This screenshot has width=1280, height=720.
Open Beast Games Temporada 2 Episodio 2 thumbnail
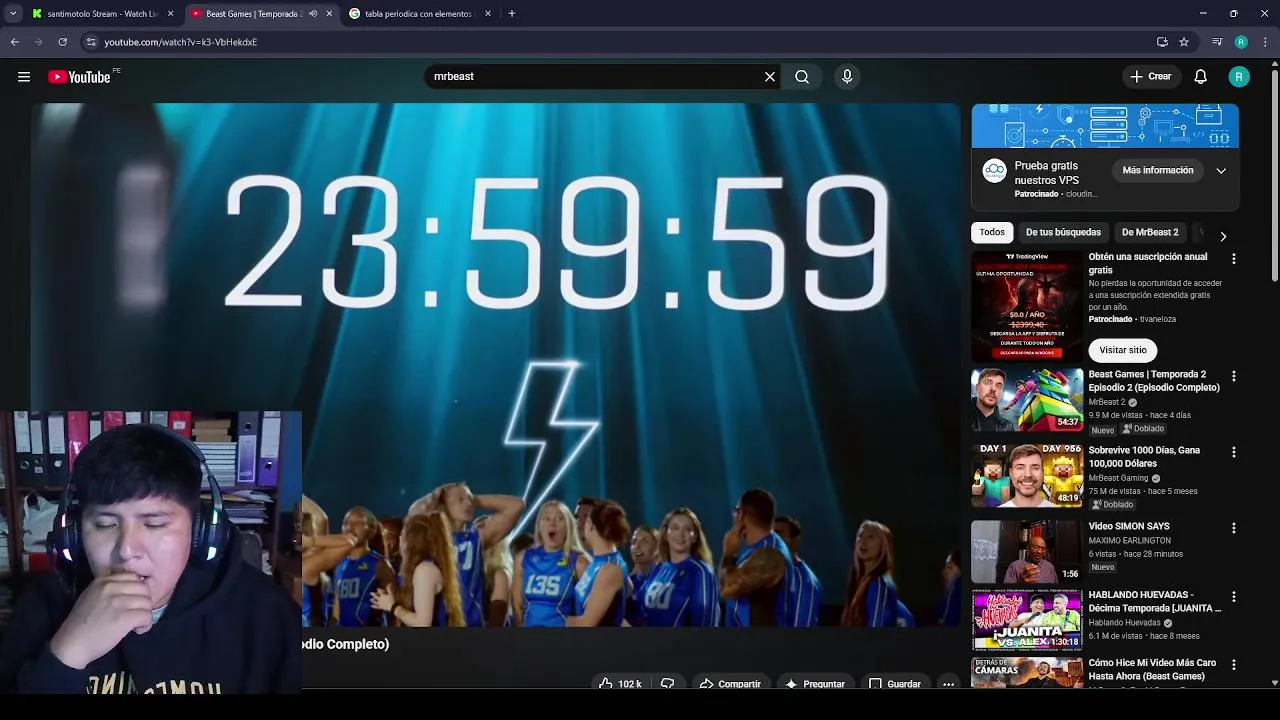[x=1027, y=399]
